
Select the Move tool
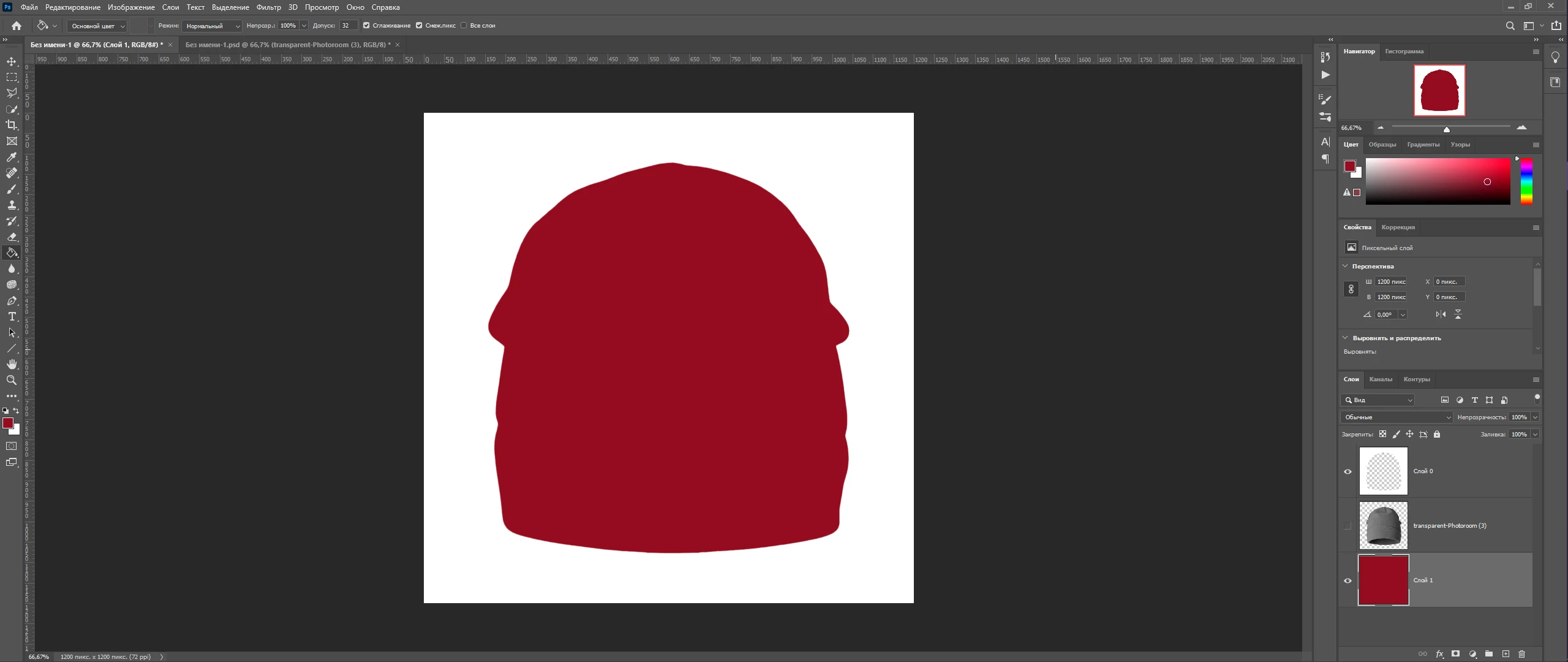pyautogui.click(x=12, y=61)
